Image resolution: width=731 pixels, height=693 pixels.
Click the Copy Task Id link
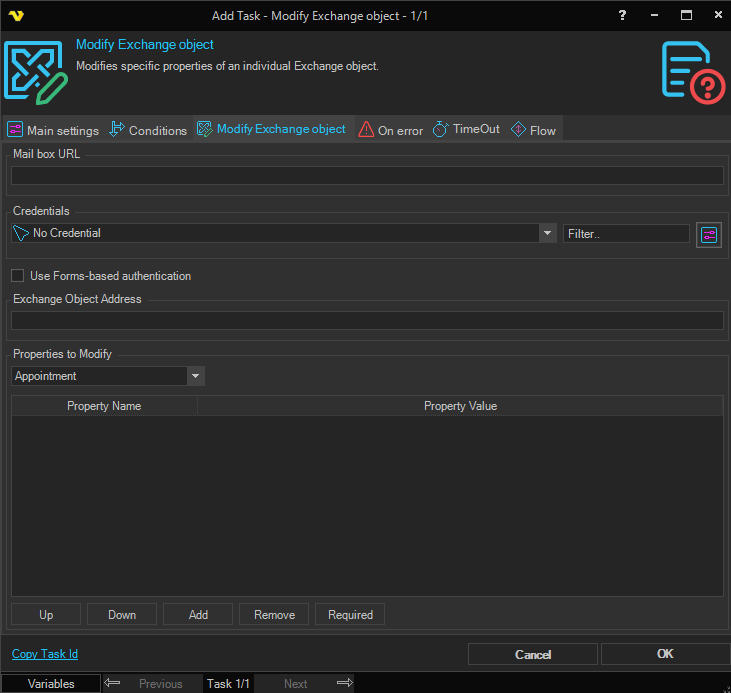(45, 654)
